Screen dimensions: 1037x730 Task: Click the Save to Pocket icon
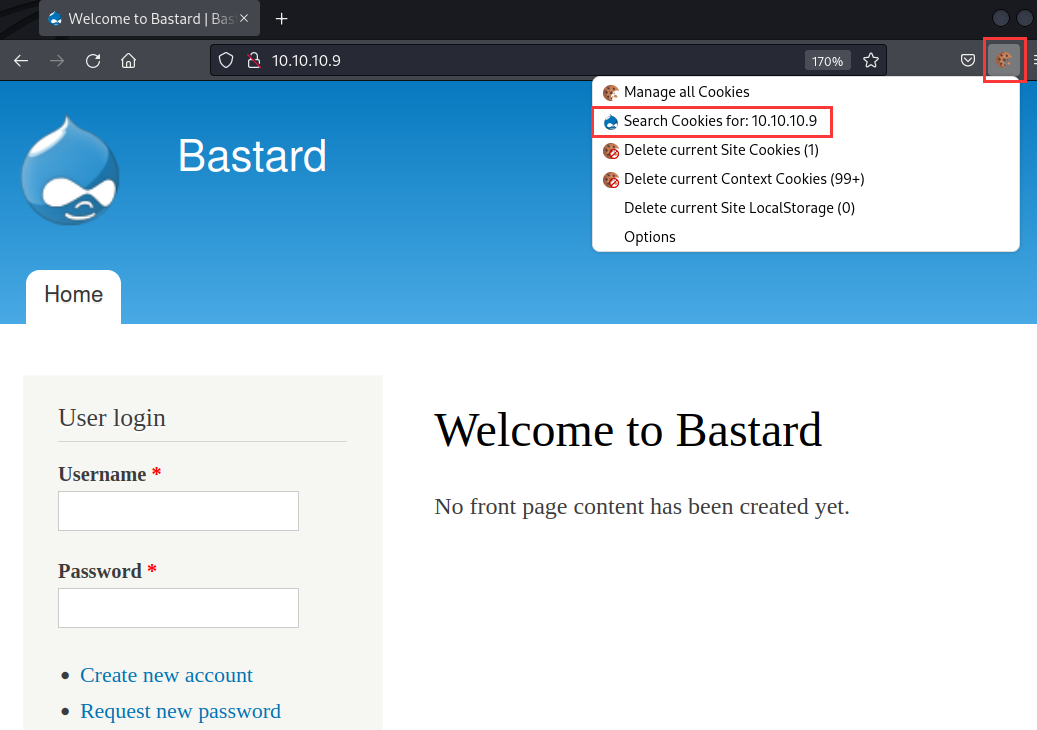point(967,60)
